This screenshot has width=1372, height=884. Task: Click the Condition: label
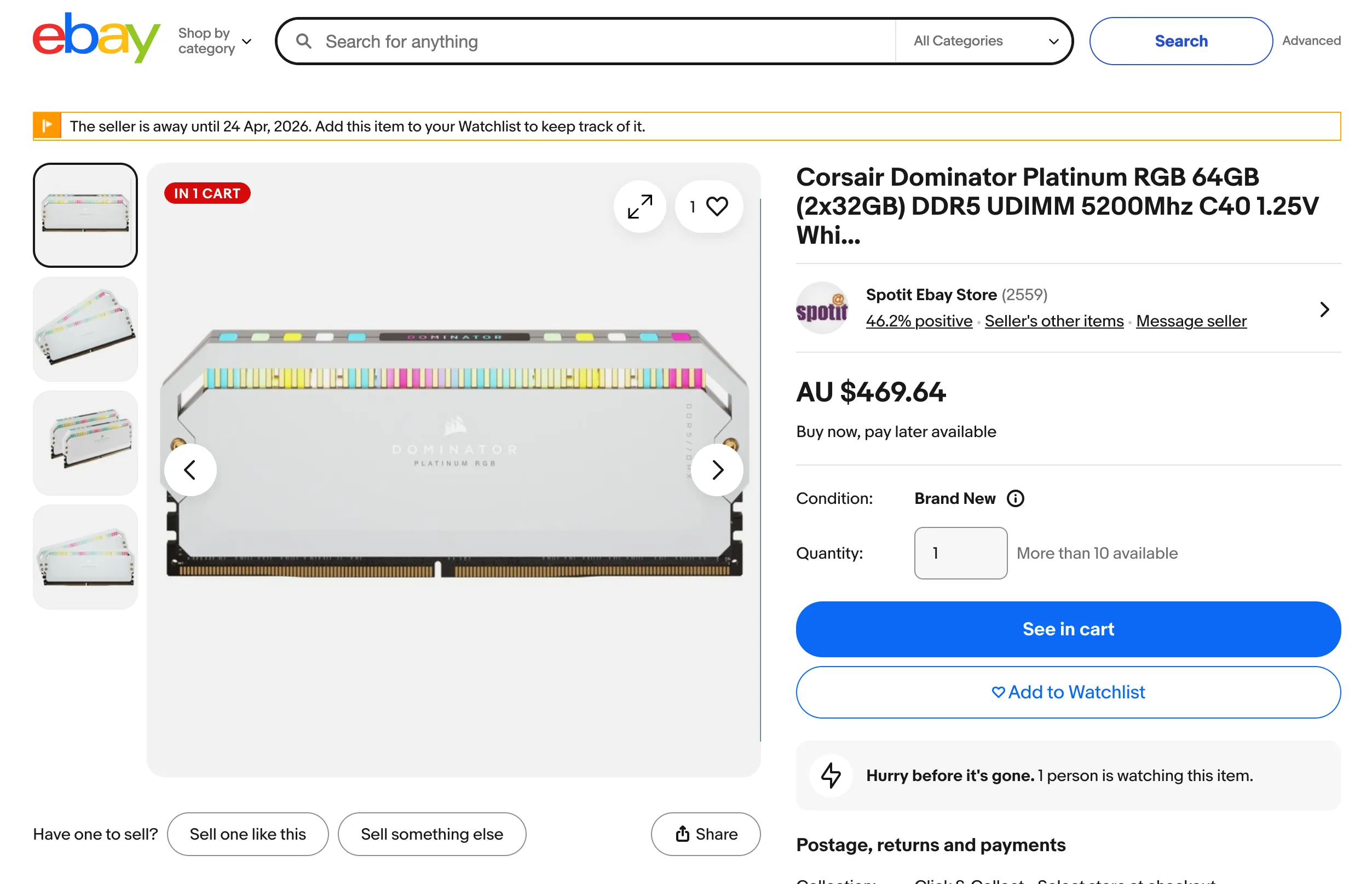[834, 498]
